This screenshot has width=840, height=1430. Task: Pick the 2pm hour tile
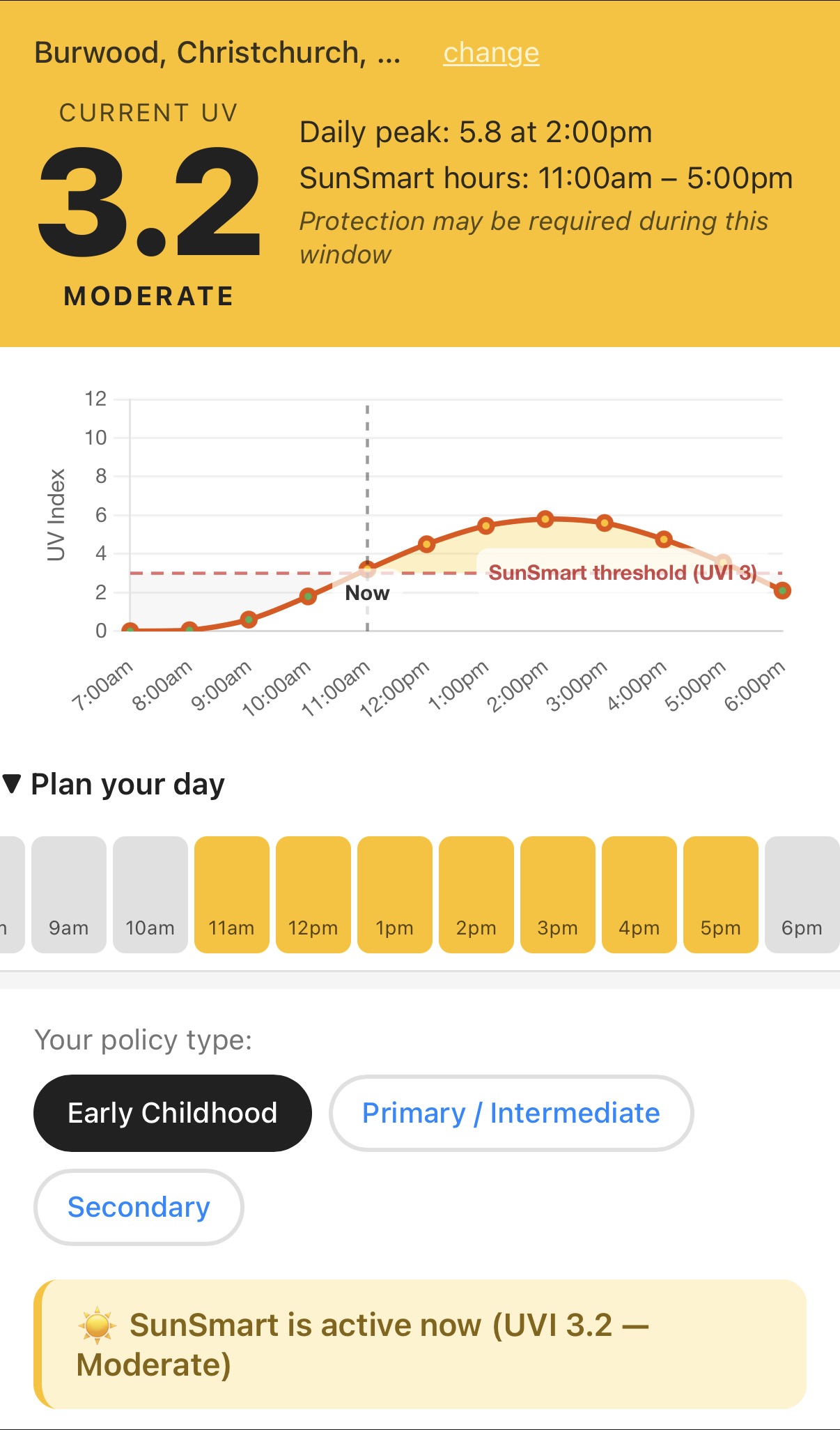476,894
